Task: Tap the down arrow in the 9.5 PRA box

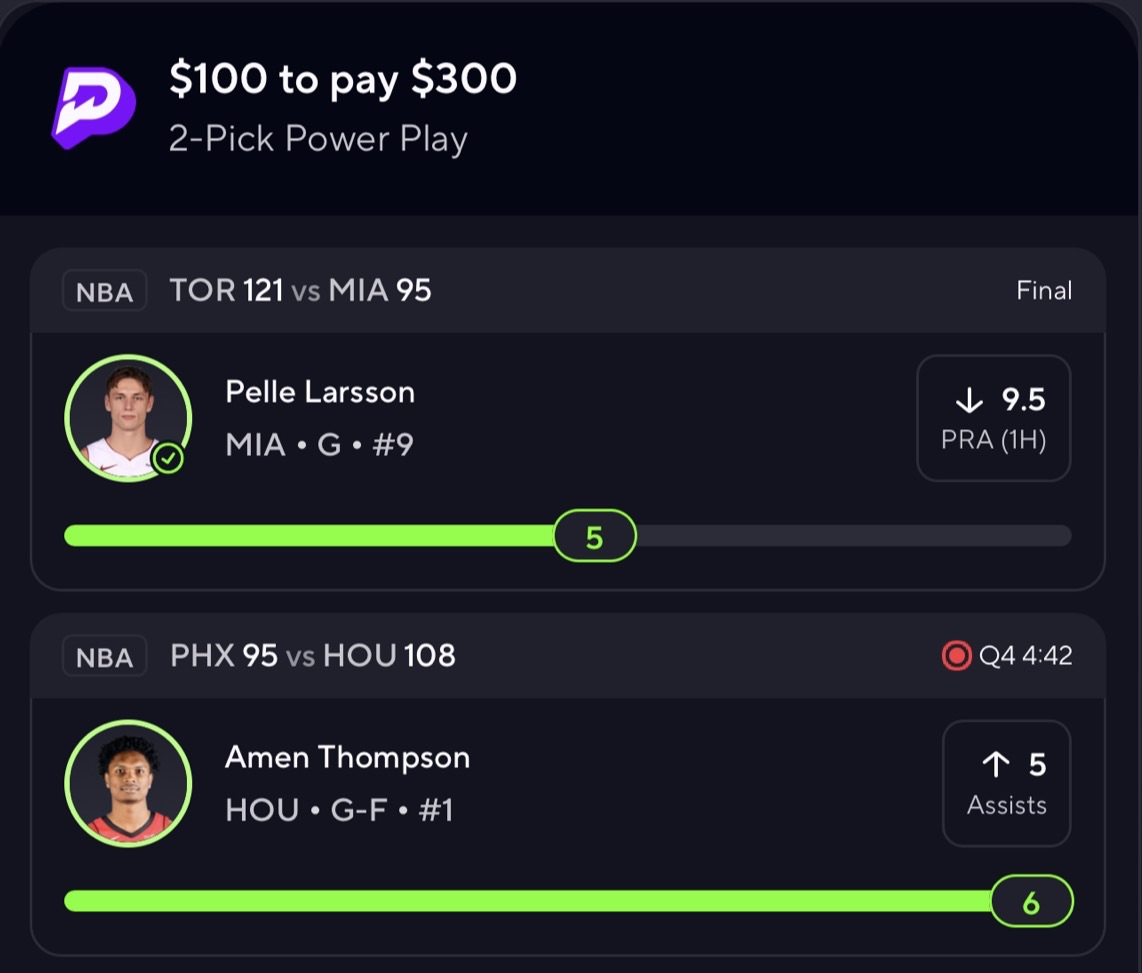Action: [x=969, y=401]
